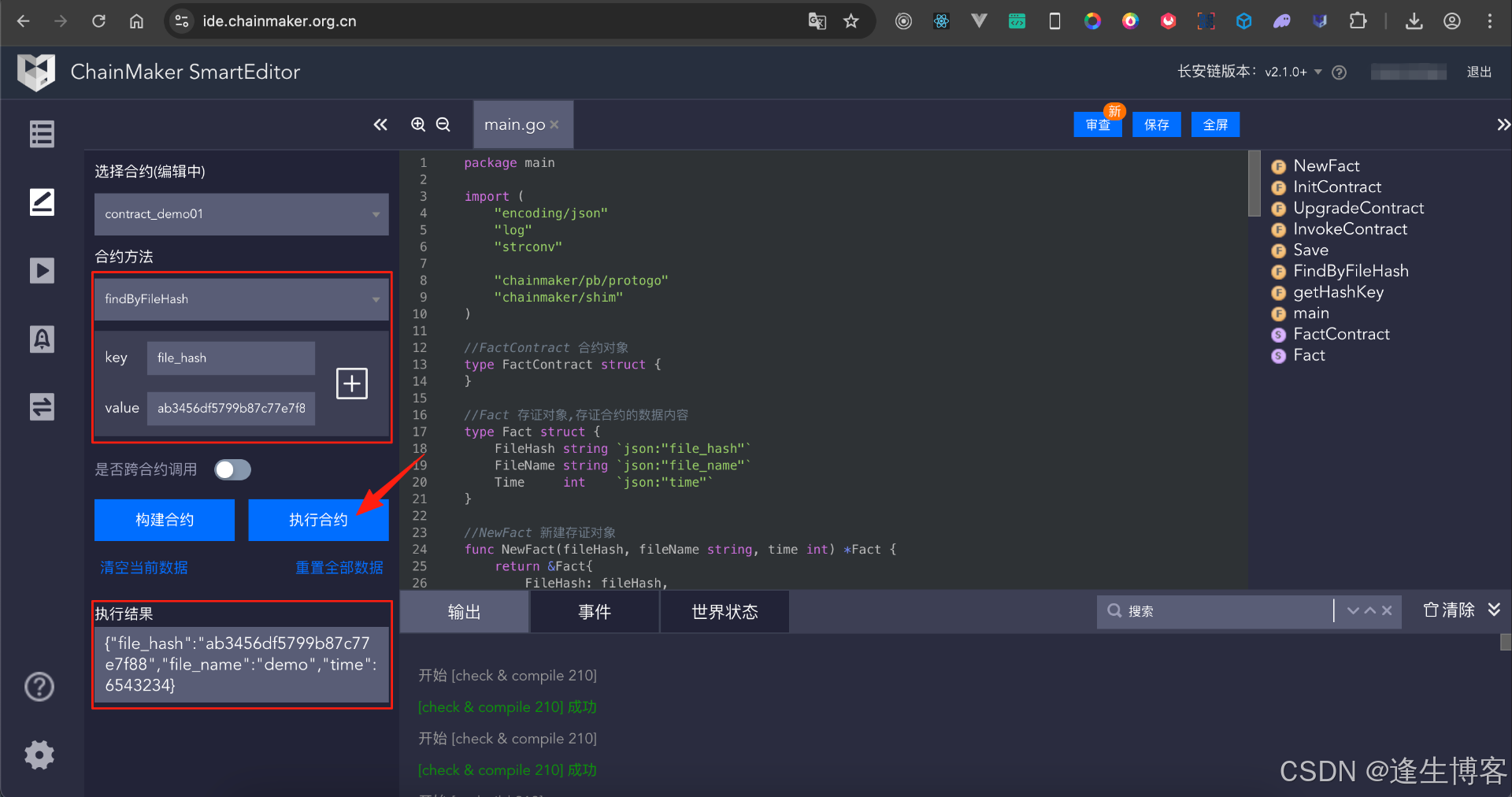Click the code editor vertical scrollbar

(x=1254, y=183)
